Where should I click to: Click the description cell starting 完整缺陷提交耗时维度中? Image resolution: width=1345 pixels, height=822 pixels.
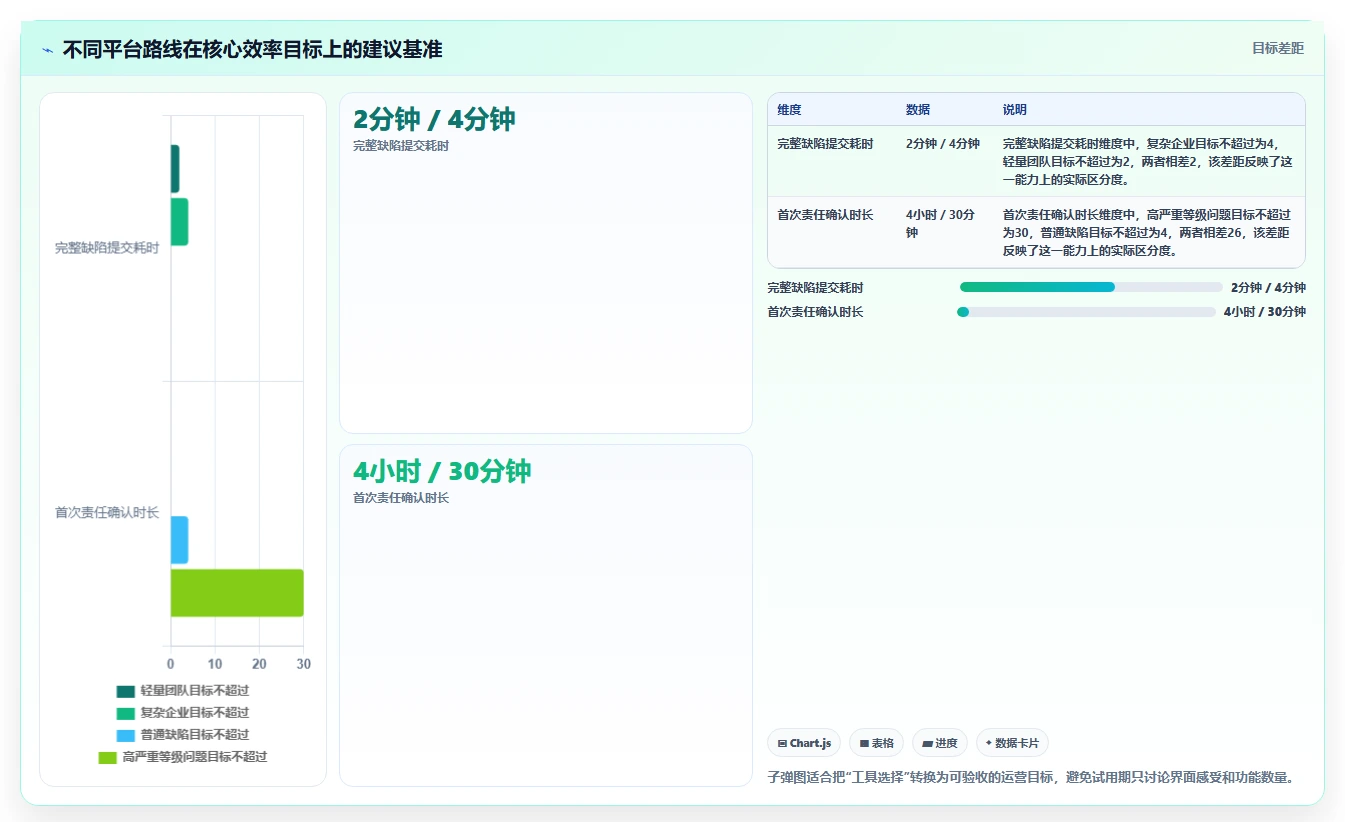pyautogui.click(x=1148, y=162)
